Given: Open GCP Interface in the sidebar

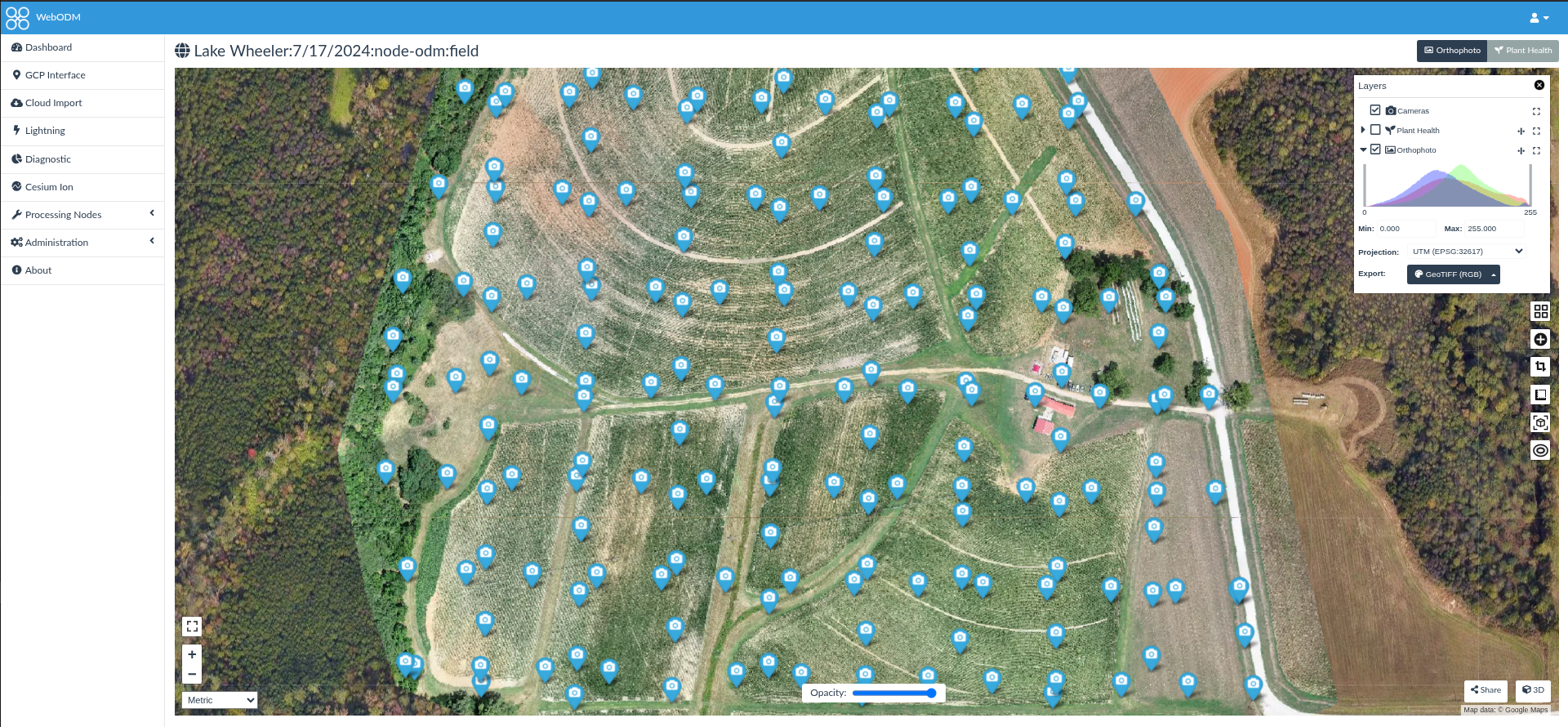Looking at the screenshot, I should coord(55,75).
